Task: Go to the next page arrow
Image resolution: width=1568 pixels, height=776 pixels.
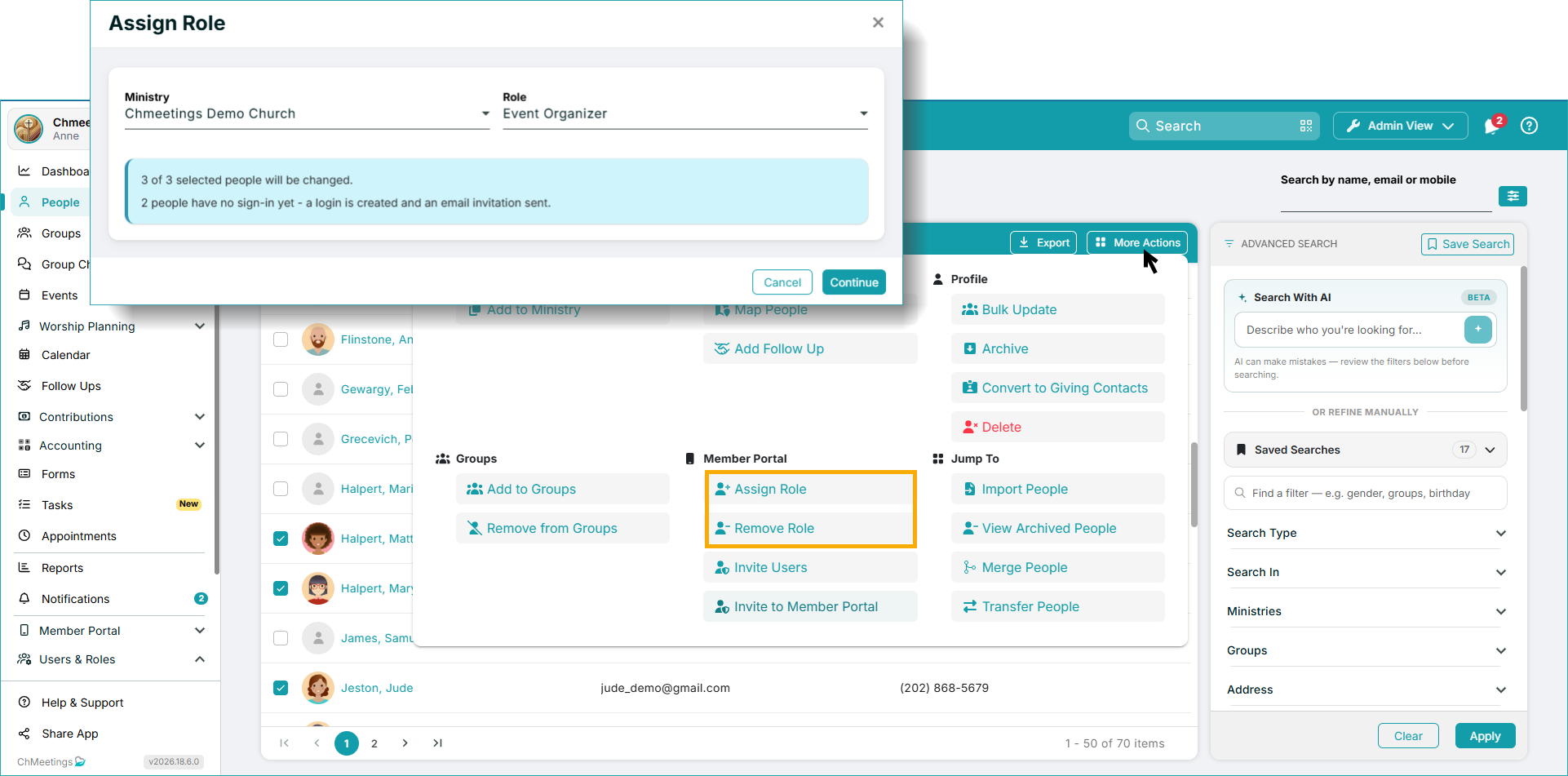Action: (405, 743)
